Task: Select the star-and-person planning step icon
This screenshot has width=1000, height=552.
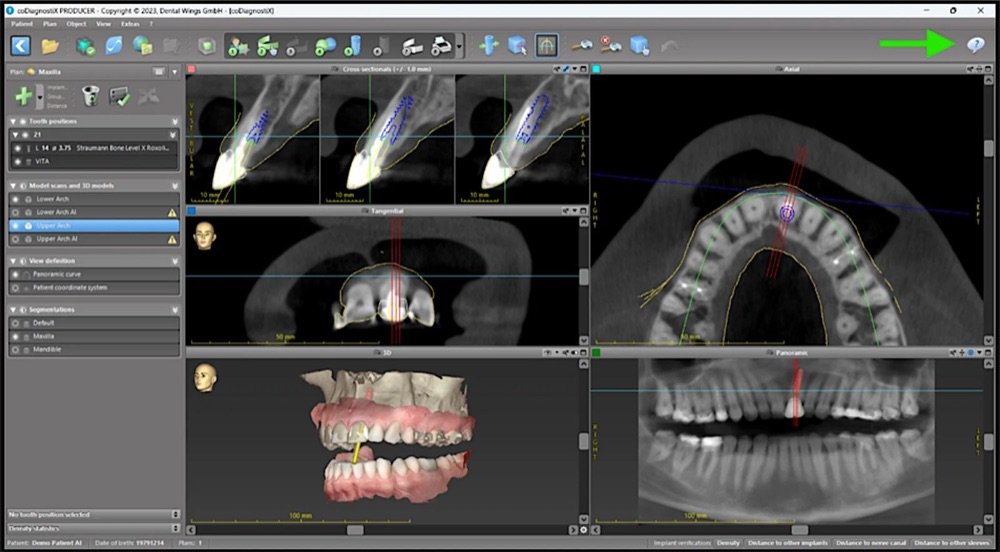Action: pos(239,46)
